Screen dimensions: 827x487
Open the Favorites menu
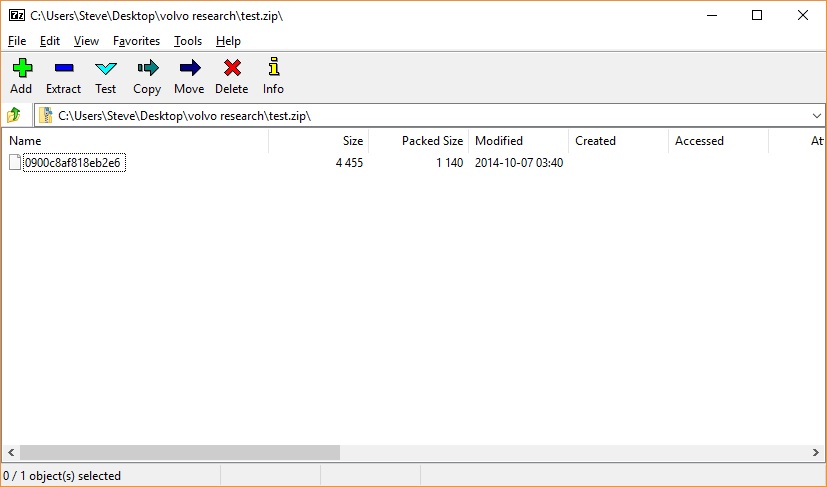pos(136,41)
